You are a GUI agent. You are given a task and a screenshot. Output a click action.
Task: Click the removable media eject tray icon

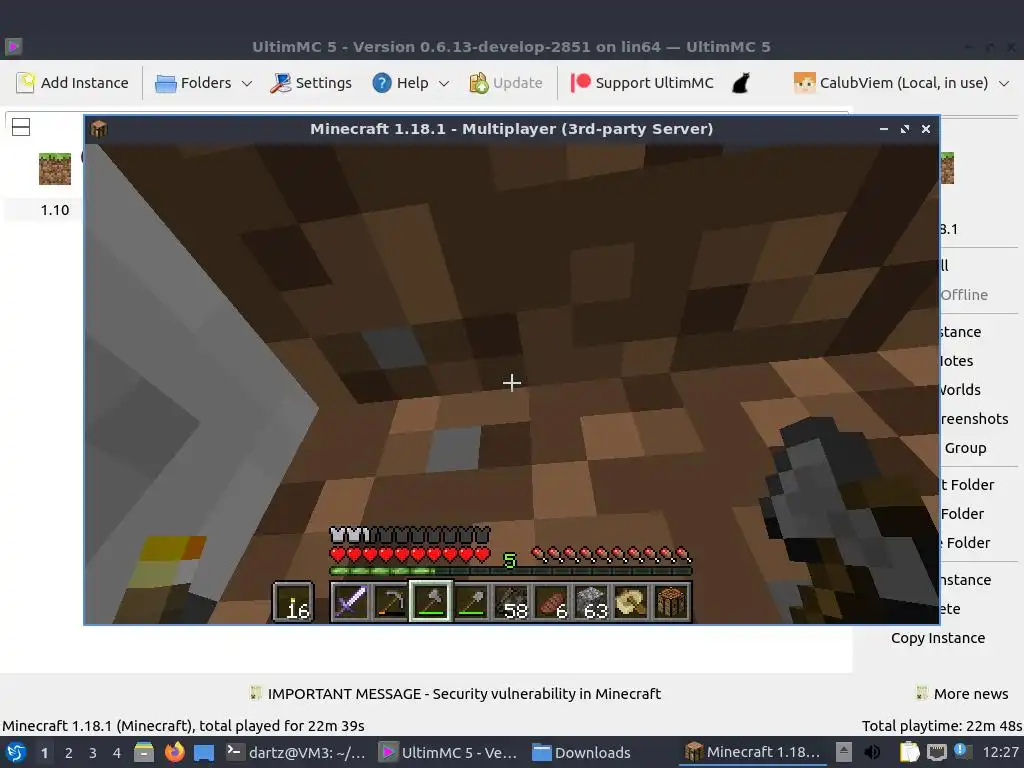tap(844, 752)
